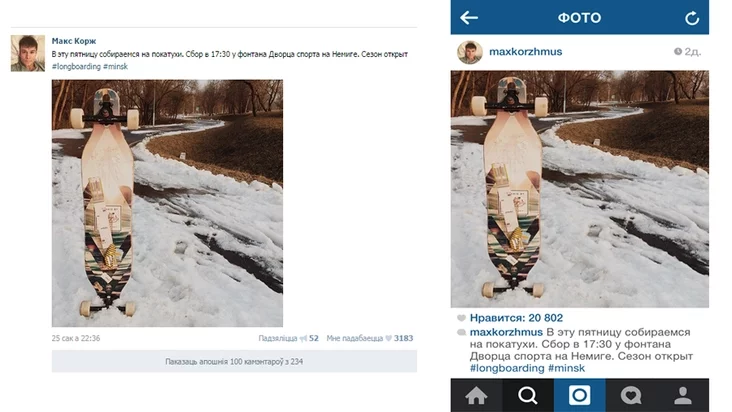Open maxkorzhmus username in Instagram header
732x412 pixels.
pos(526,52)
